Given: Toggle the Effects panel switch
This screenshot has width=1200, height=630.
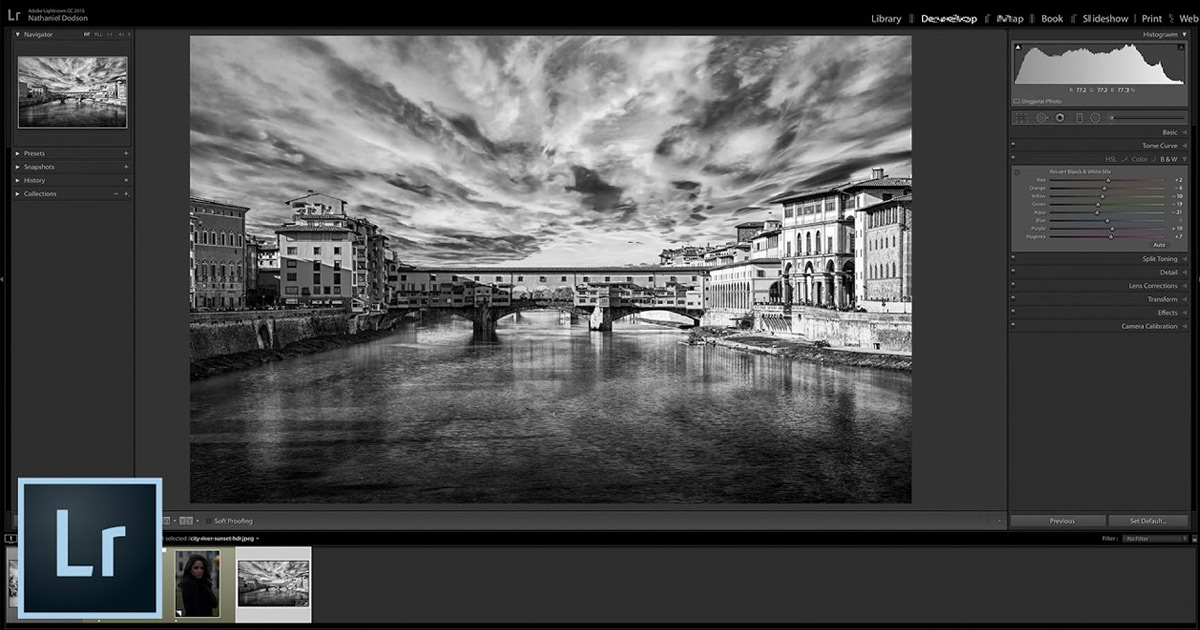Looking at the screenshot, I should click(x=1013, y=313).
